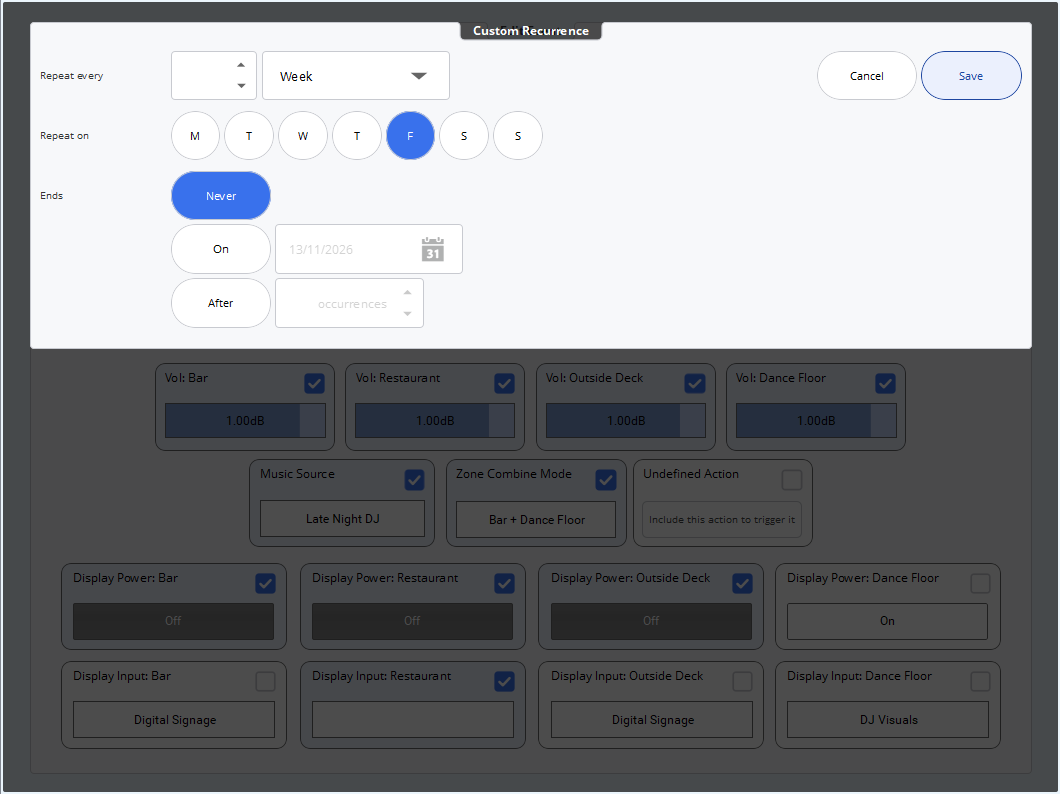Viewport: 1060px width, 794px height.
Task: Uncheck the Vol: Dance Floor checkbox
Action: click(x=886, y=383)
